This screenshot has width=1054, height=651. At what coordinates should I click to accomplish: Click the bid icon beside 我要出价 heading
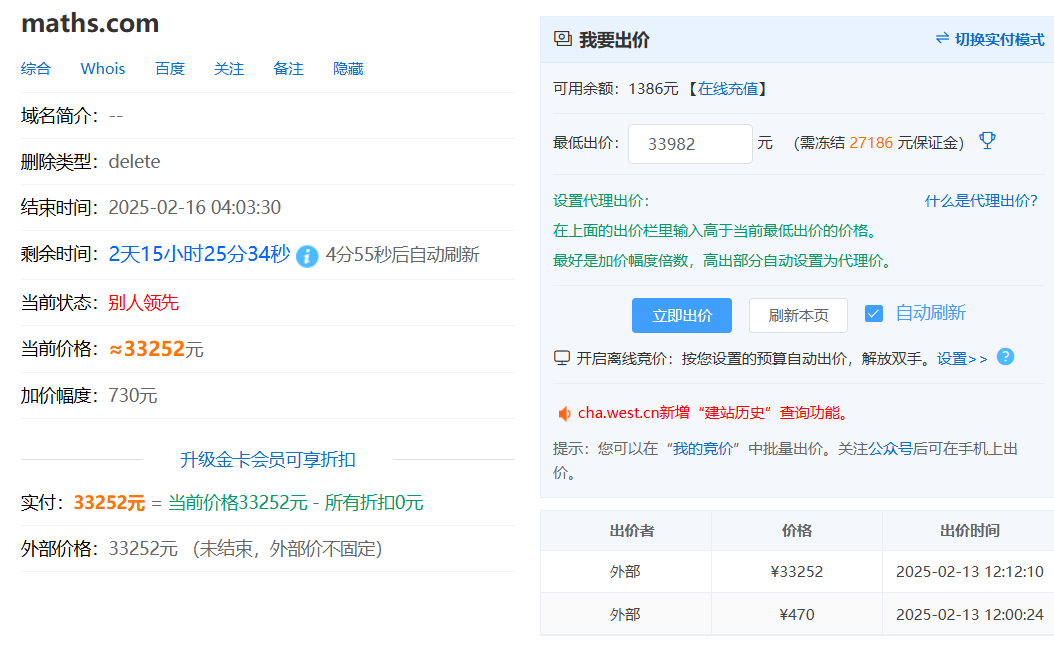[x=563, y=39]
